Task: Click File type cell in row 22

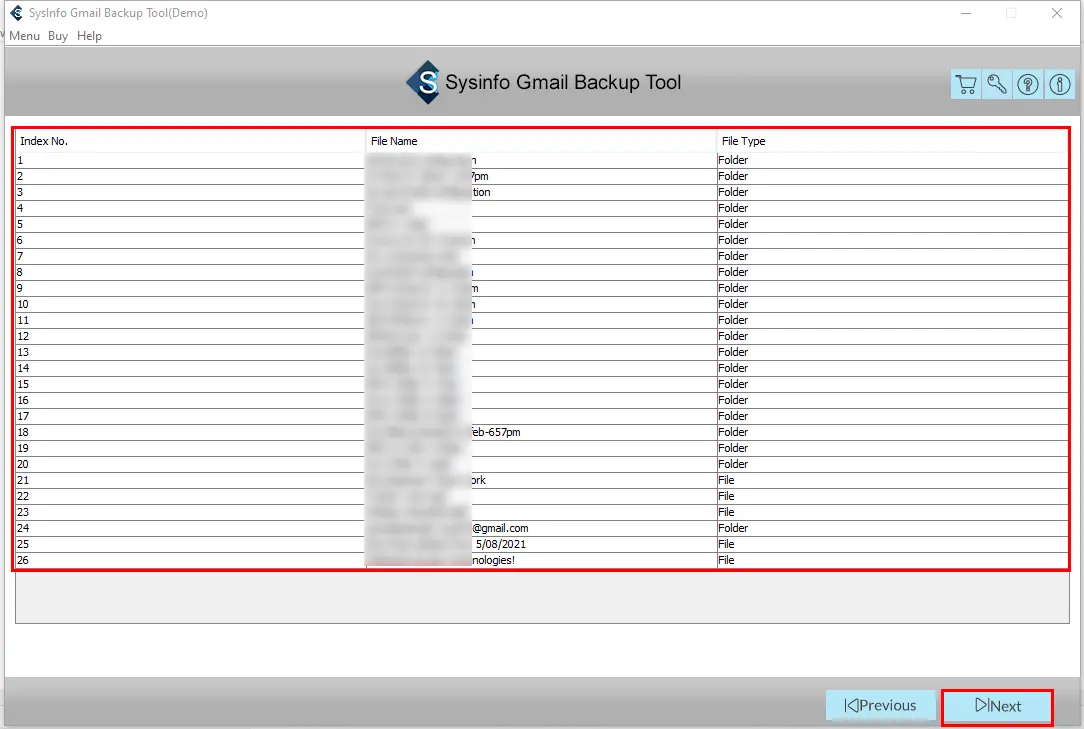Action: pos(892,497)
